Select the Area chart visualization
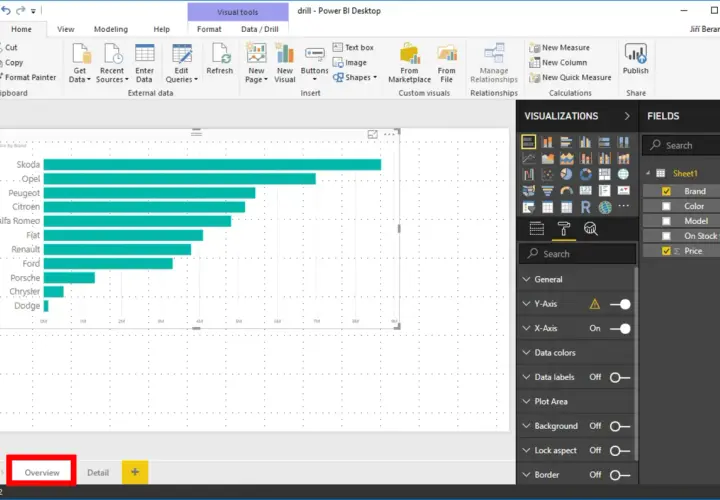The height and width of the screenshot is (500, 720). 547,158
